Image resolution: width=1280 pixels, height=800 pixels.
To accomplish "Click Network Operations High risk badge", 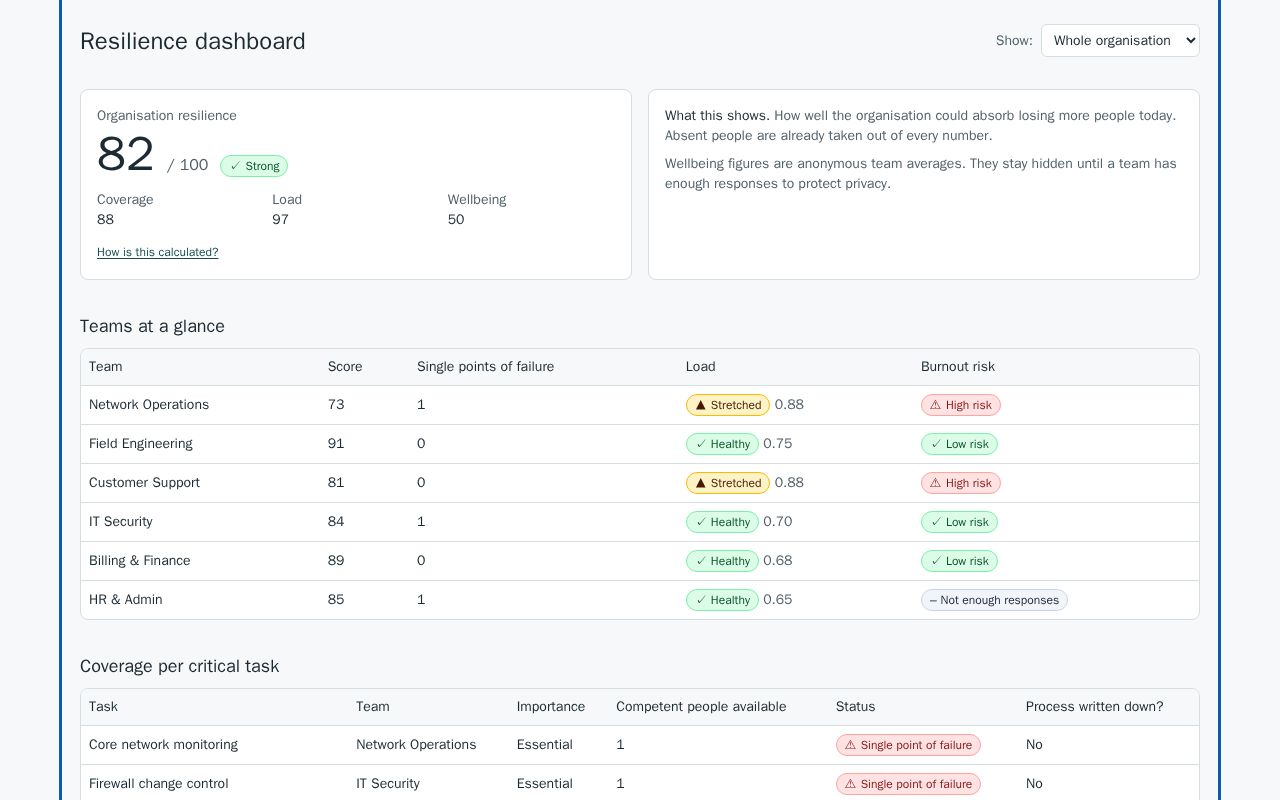I will [x=961, y=405].
